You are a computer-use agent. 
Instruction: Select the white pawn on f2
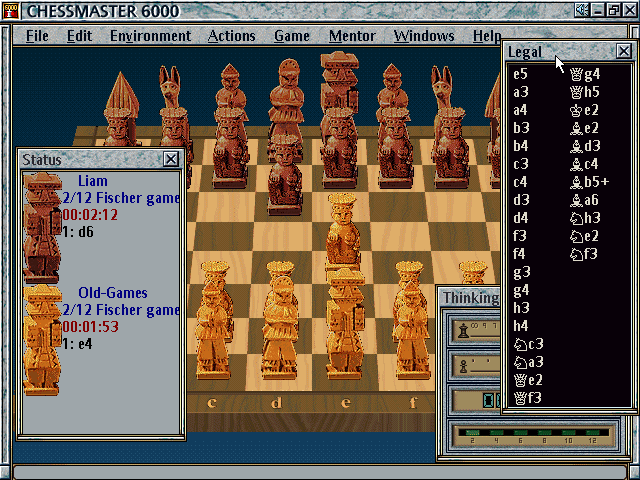[x=409, y=271]
